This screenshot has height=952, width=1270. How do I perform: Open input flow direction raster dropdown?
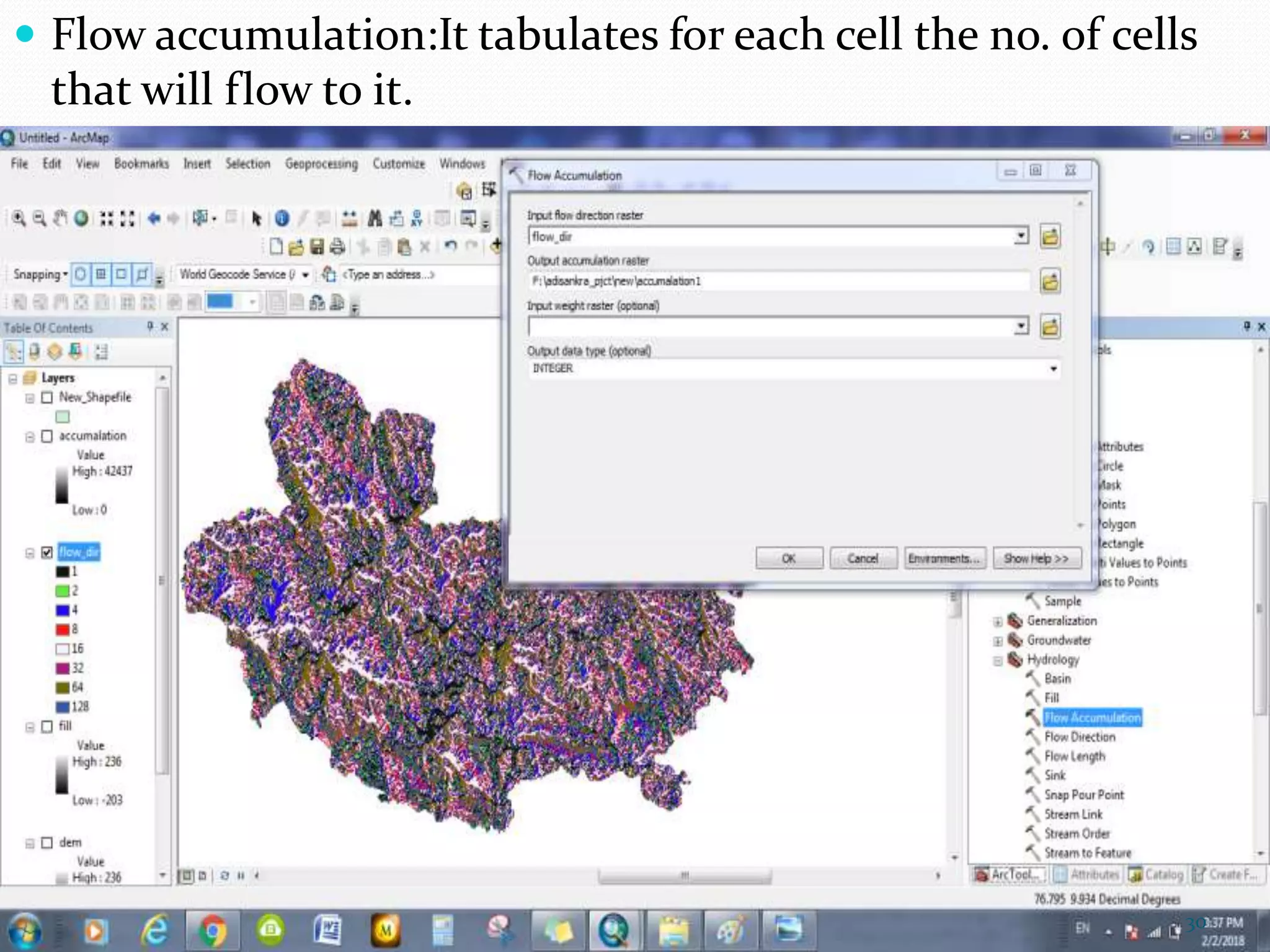pyautogui.click(x=1021, y=236)
